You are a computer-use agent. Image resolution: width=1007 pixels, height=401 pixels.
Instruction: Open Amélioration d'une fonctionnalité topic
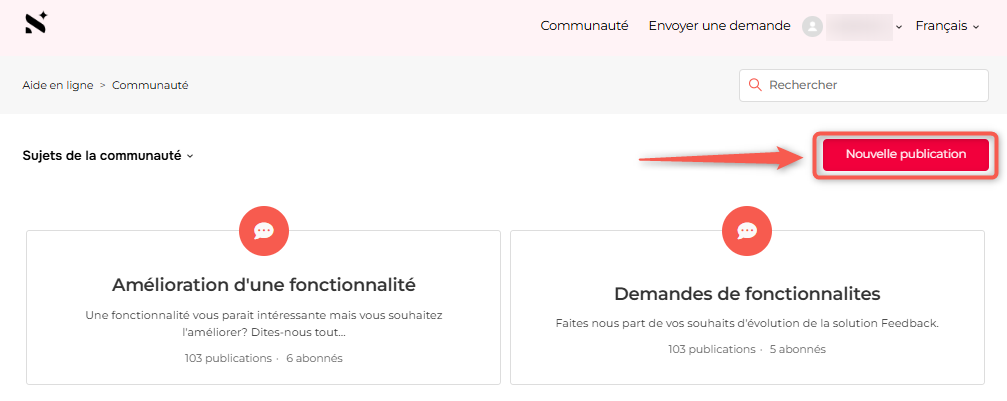(263, 284)
